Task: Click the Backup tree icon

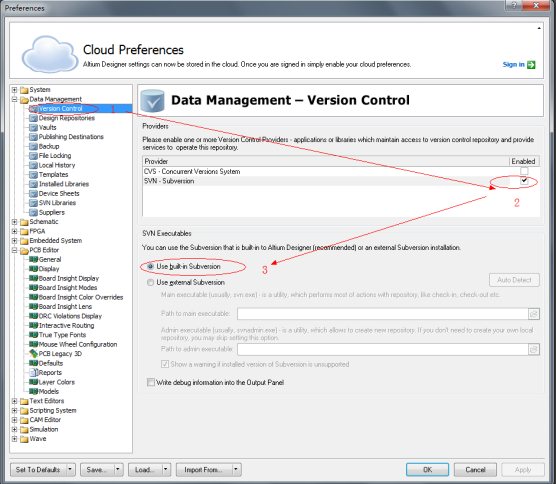Action: point(33,146)
